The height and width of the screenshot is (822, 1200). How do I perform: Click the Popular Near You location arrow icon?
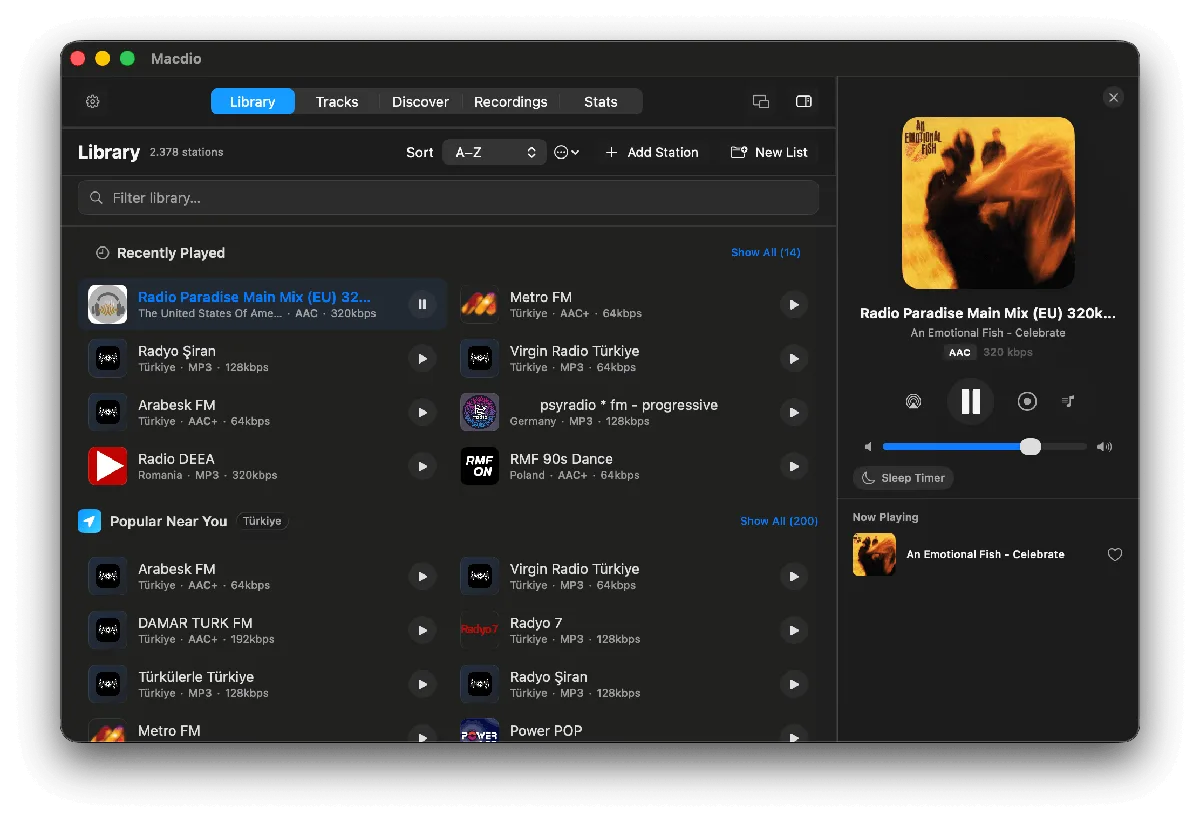coord(90,521)
